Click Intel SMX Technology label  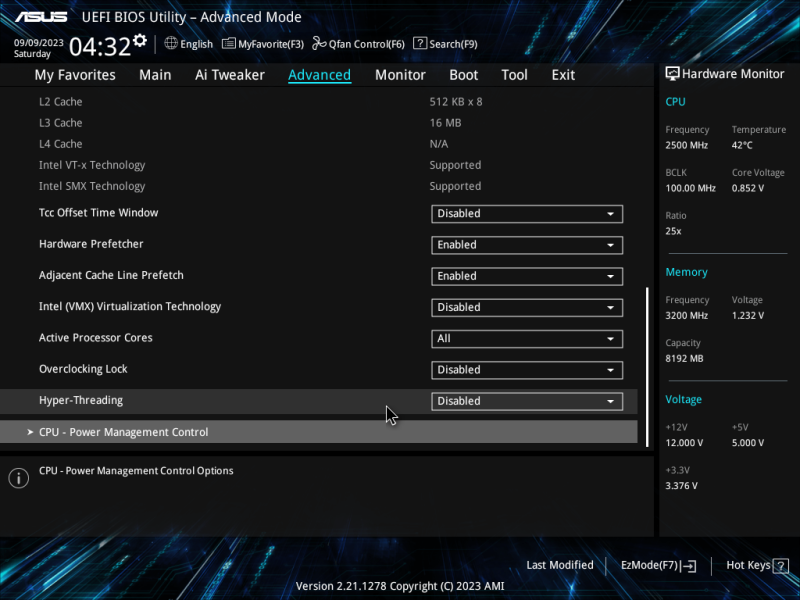[92, 186]
